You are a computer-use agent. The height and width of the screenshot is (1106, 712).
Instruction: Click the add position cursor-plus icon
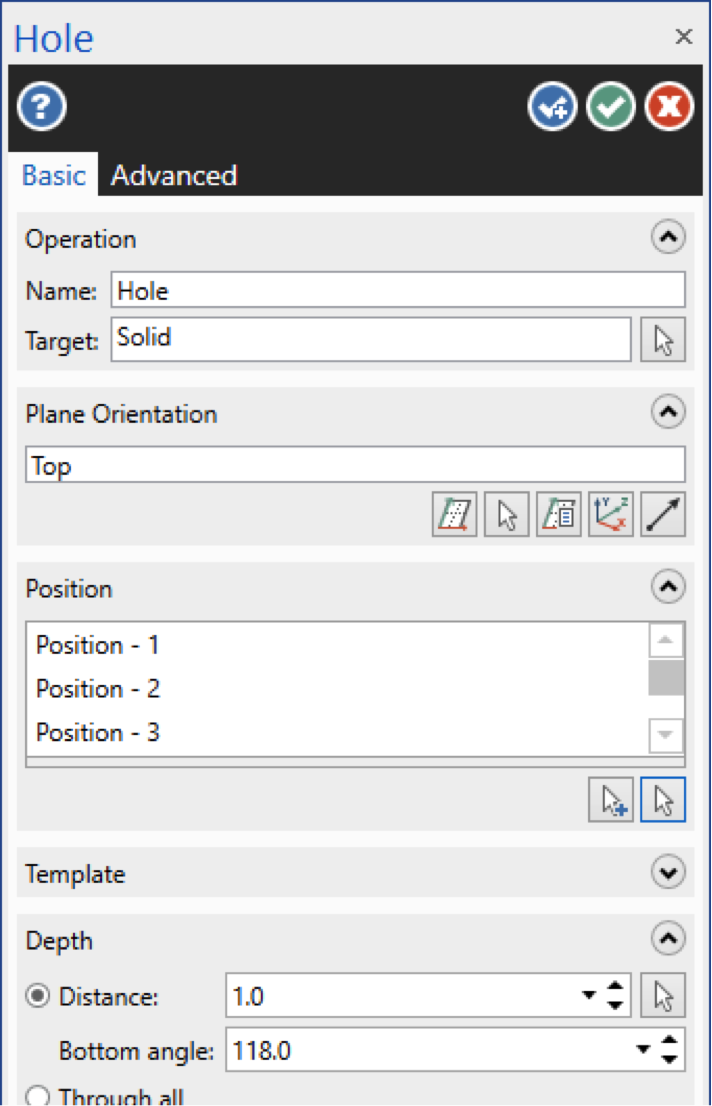pyautogui.click(x=610, y=800)
